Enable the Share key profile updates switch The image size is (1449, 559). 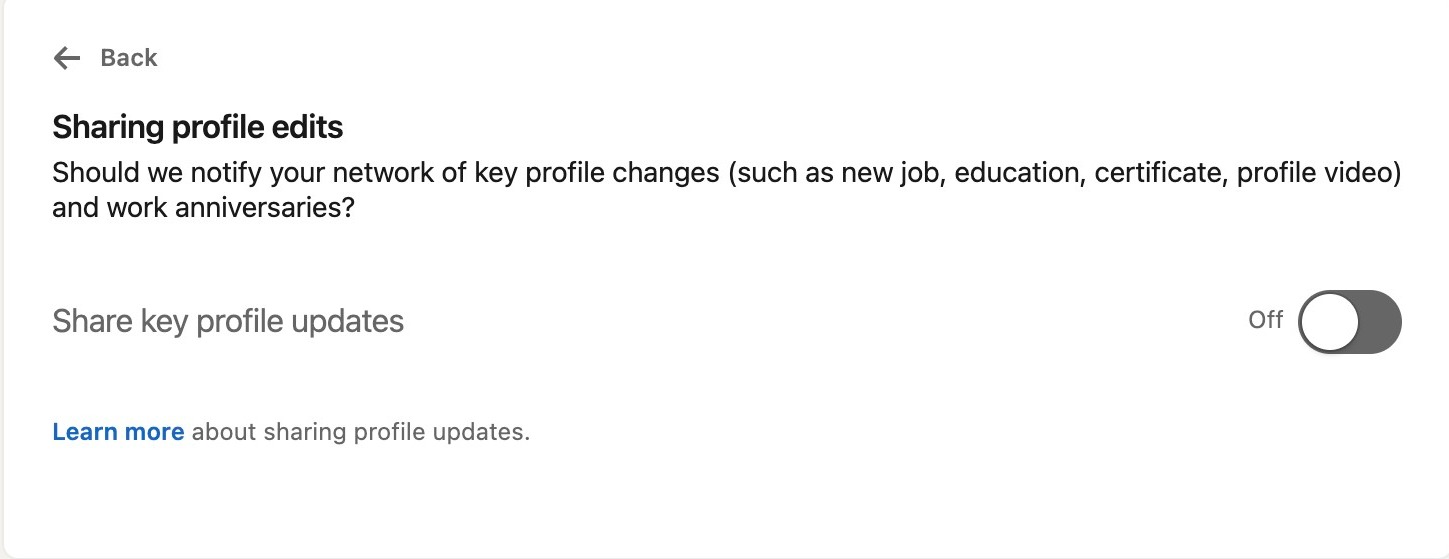tap(1349, 322)
